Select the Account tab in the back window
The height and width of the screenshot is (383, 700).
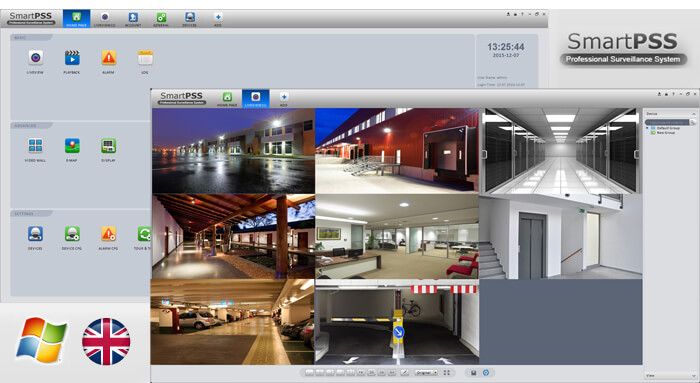coord(133,19)
